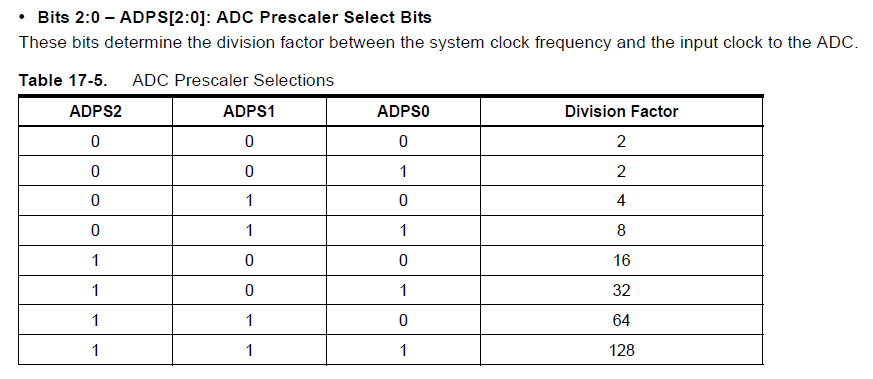Image resolution: width=873 pixels, height=379 pixels.
Task: Click division factor value 32
Action: pos(621,290)
